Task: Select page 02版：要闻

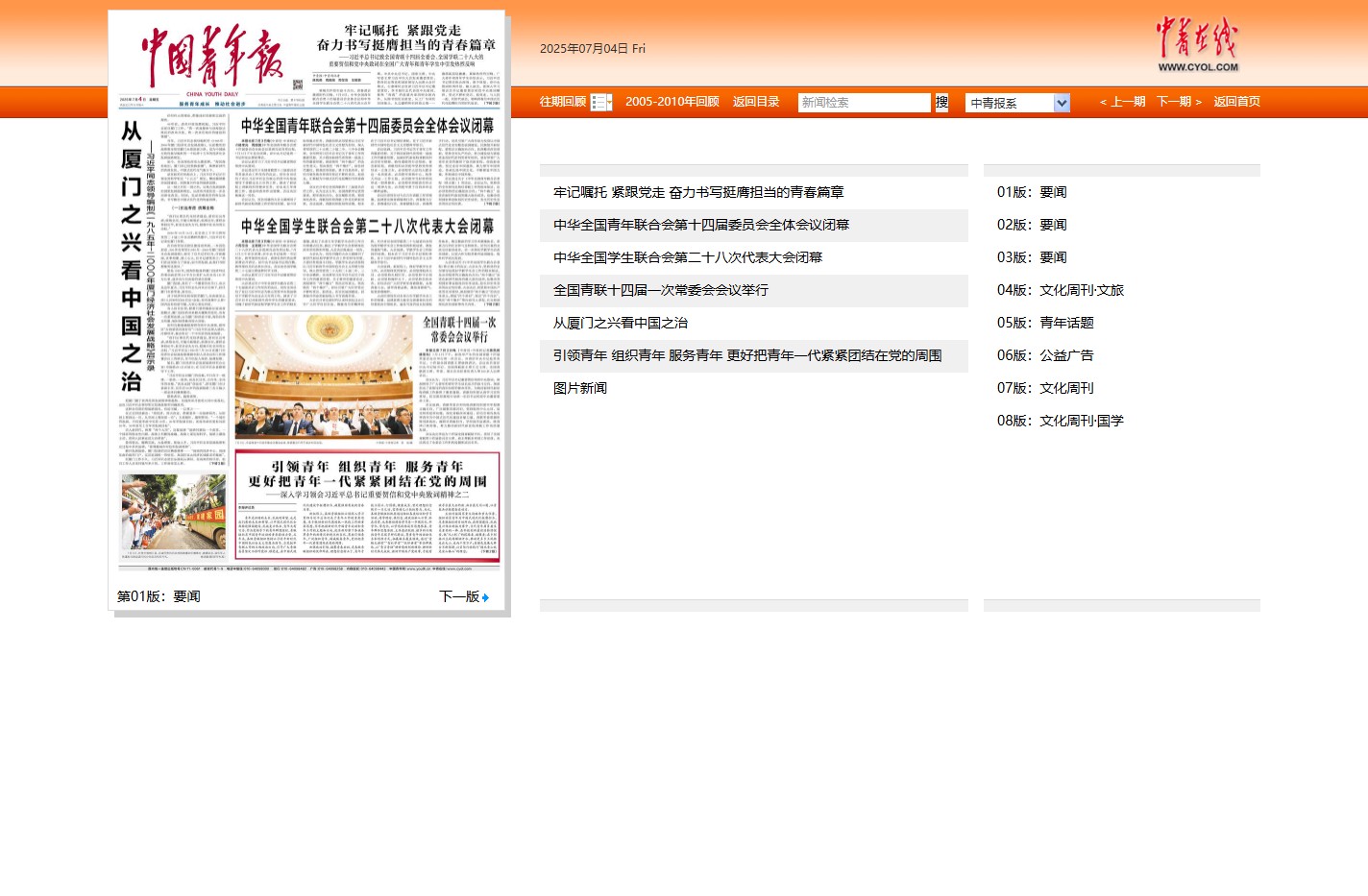Action: (x=1032, y=225)
